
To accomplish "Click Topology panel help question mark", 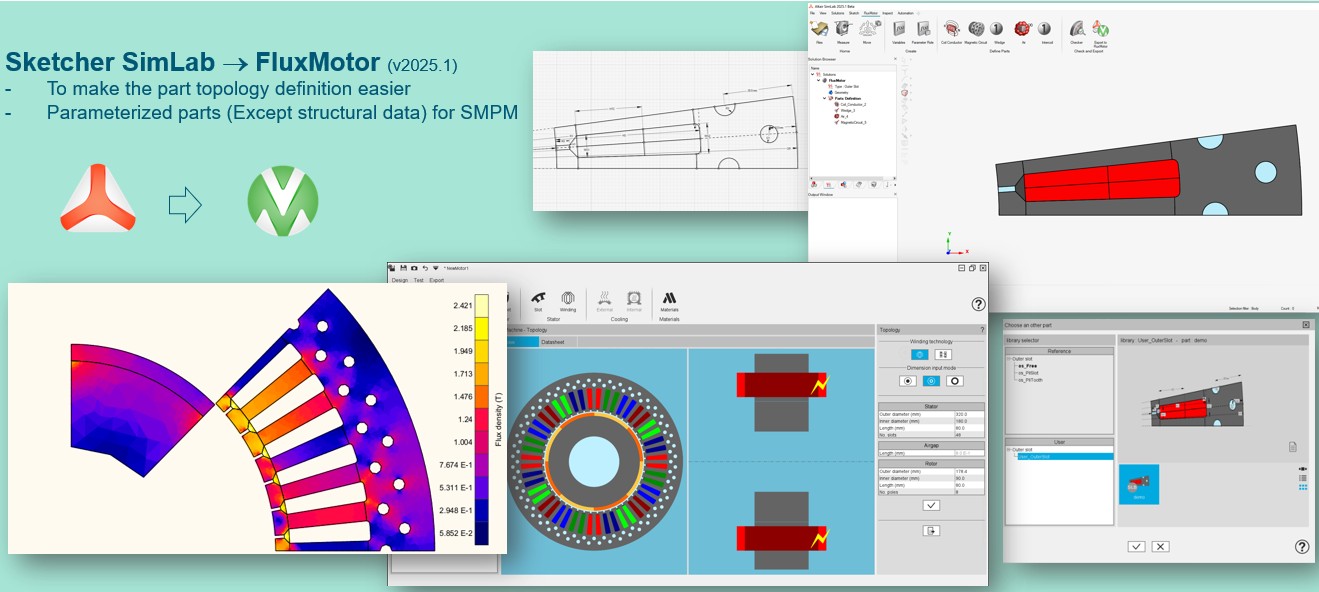I will coord(982,330).
